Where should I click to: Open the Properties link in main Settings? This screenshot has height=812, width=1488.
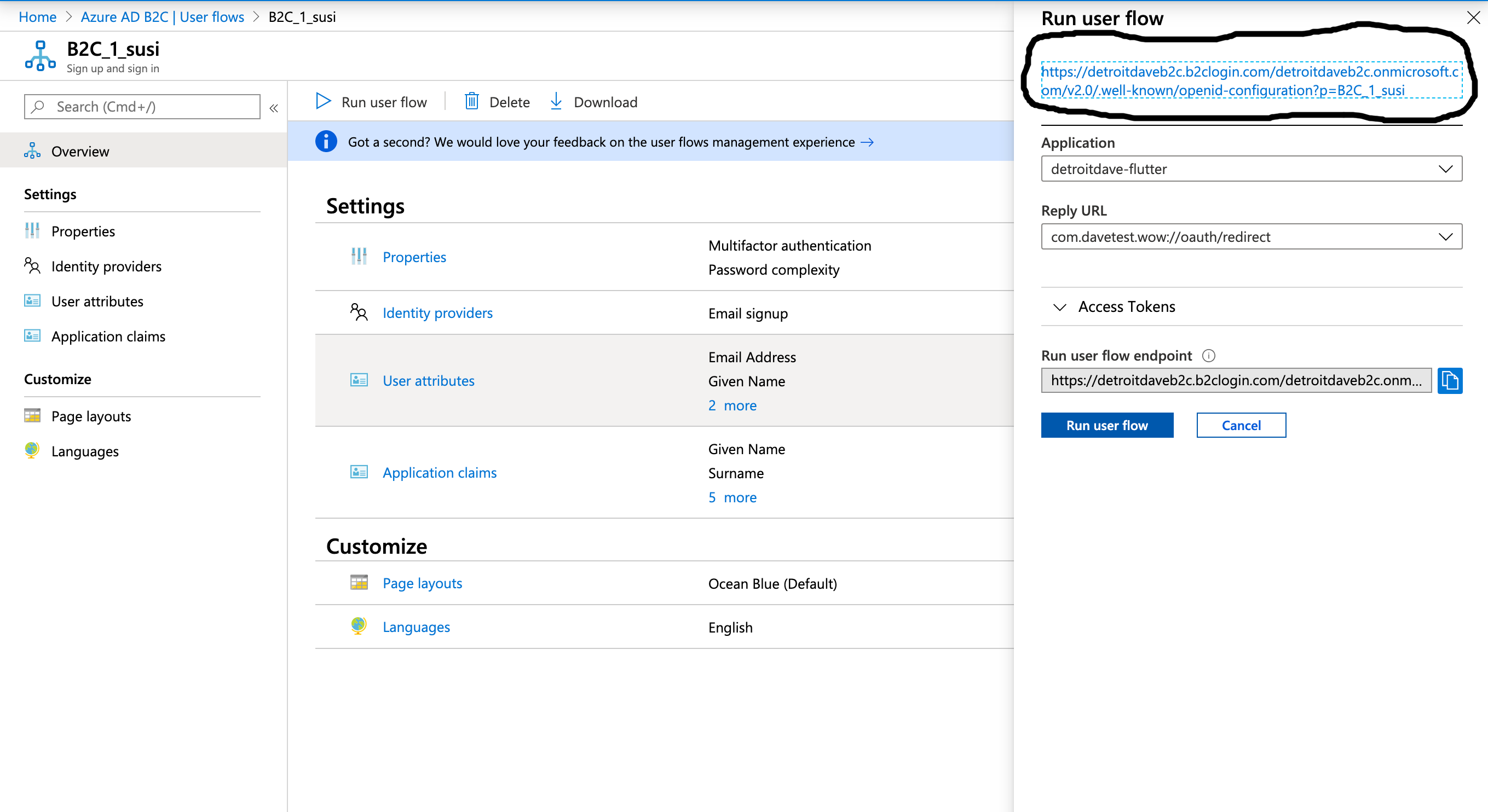pyautogui.click(x=414, y=257)
